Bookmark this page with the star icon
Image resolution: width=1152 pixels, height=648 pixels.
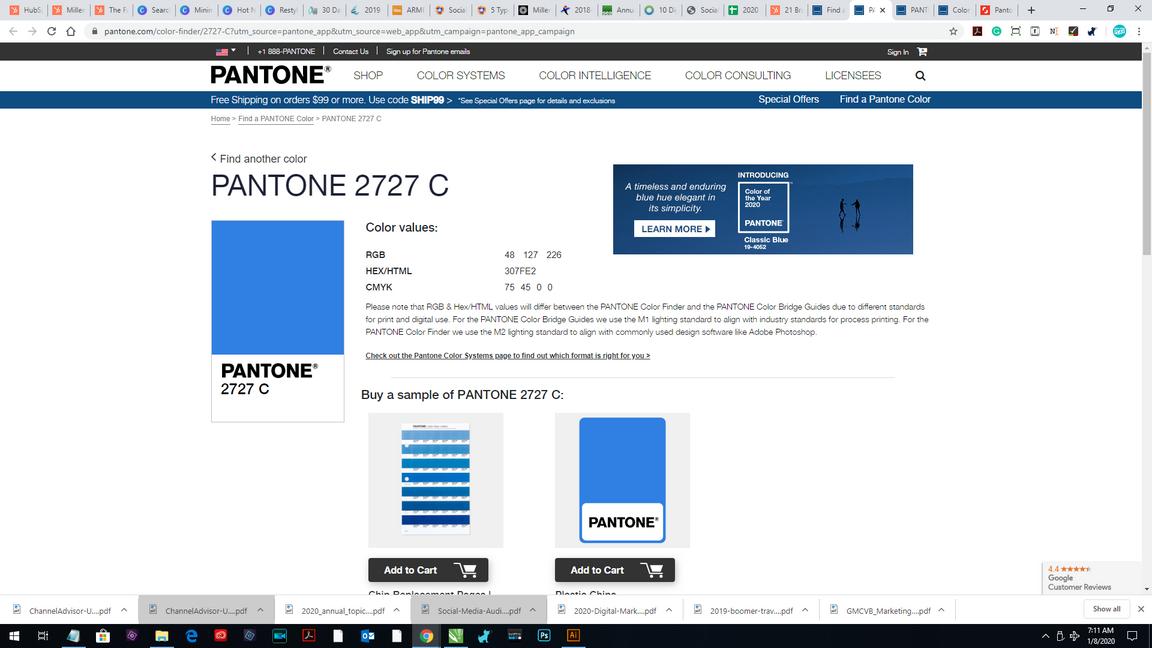954,32
